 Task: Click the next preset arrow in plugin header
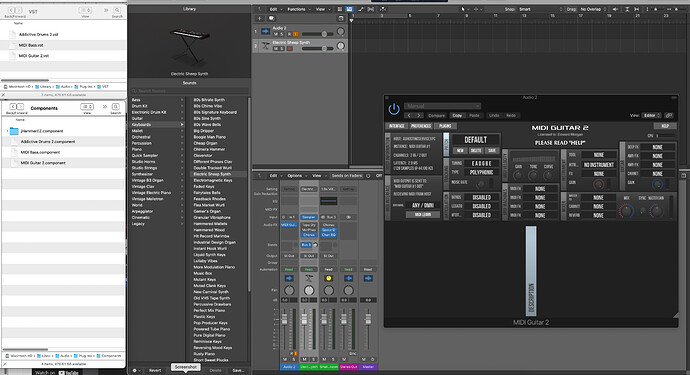(x=418, y=115)
